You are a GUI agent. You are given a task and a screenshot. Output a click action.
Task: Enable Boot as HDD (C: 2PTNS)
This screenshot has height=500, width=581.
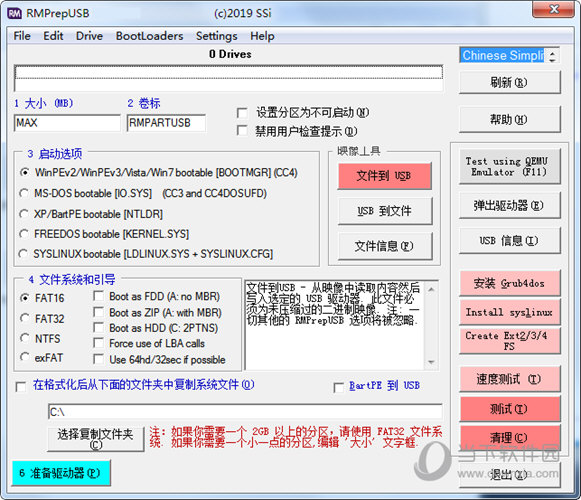point(99,328)
